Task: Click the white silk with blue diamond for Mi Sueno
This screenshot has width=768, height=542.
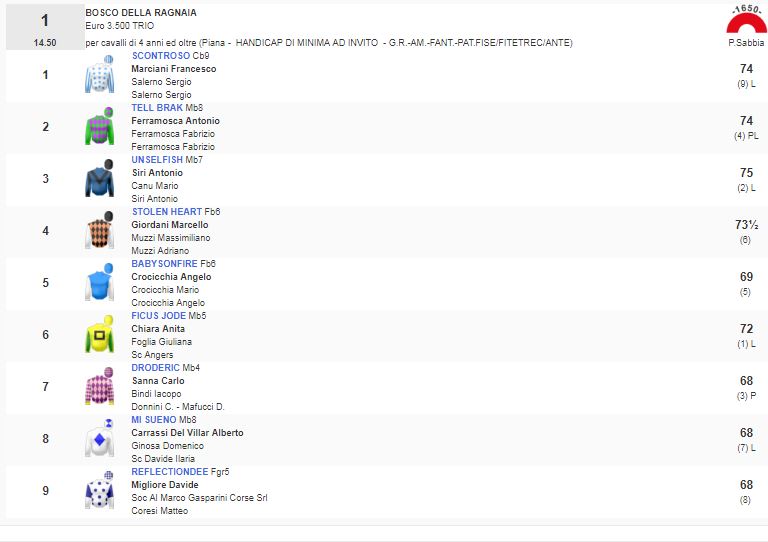Action: click(100, 440)
